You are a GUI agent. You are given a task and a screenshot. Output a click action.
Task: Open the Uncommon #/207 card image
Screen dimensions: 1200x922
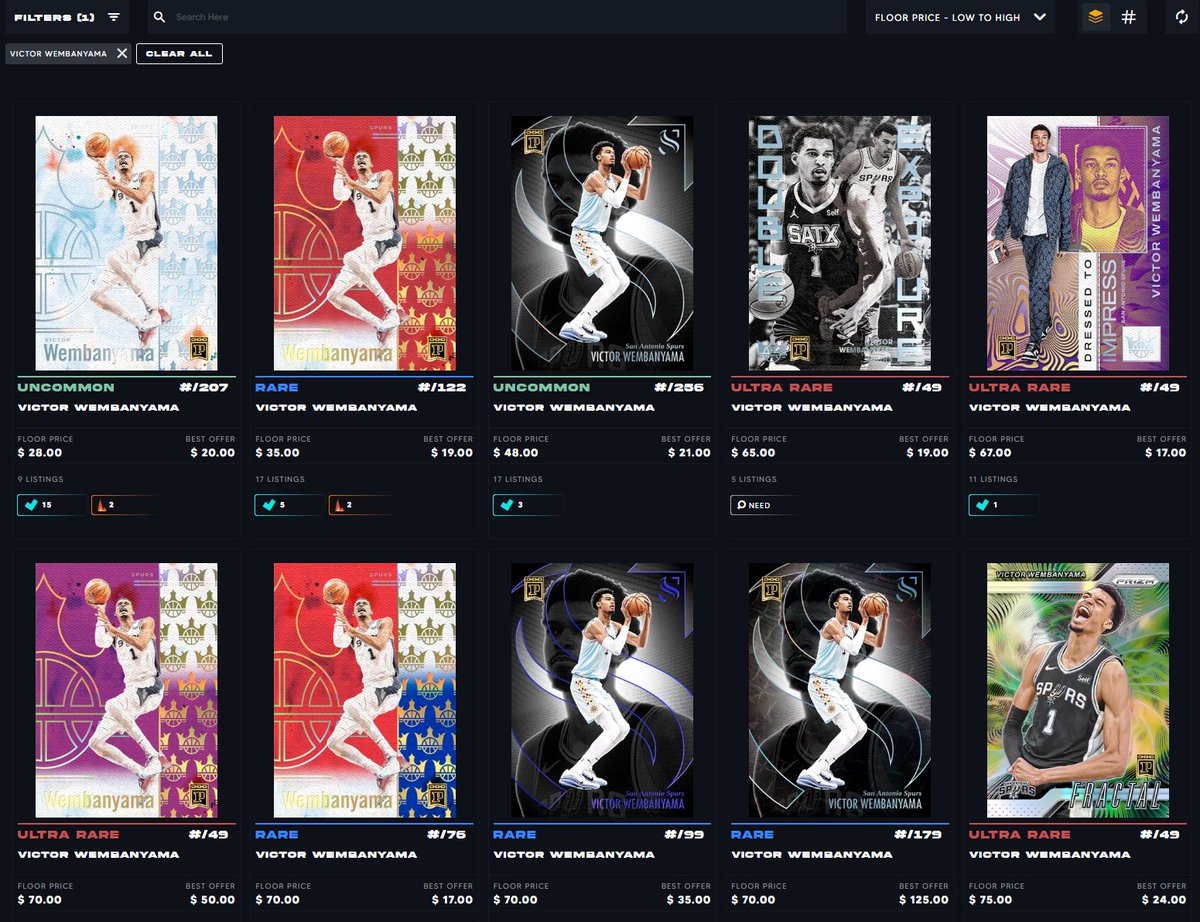point(126,243)
